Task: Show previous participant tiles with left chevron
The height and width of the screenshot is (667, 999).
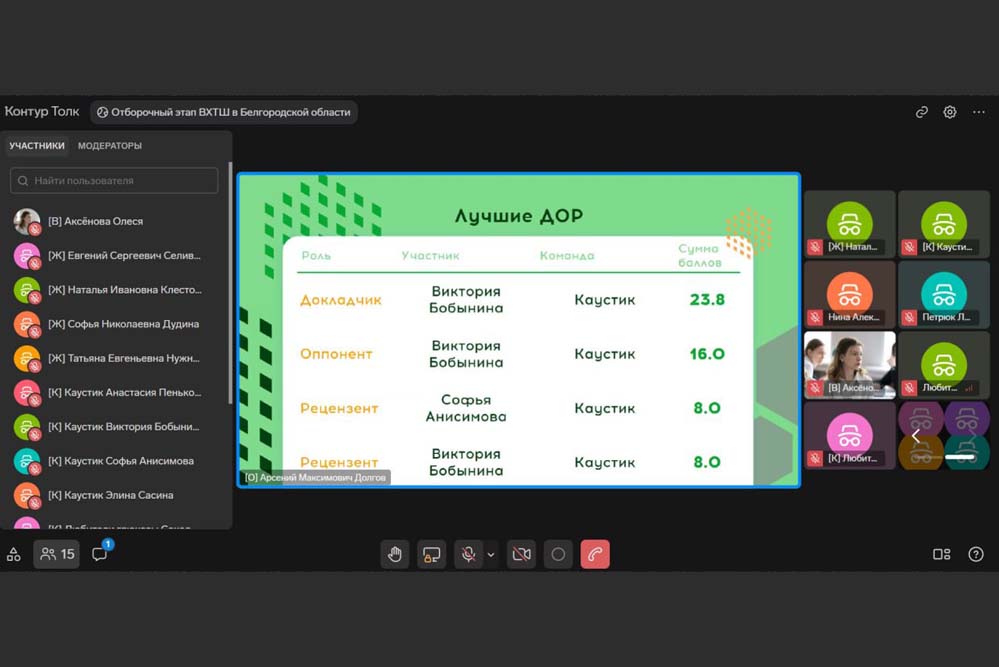Action: click(x=916, y=437)
